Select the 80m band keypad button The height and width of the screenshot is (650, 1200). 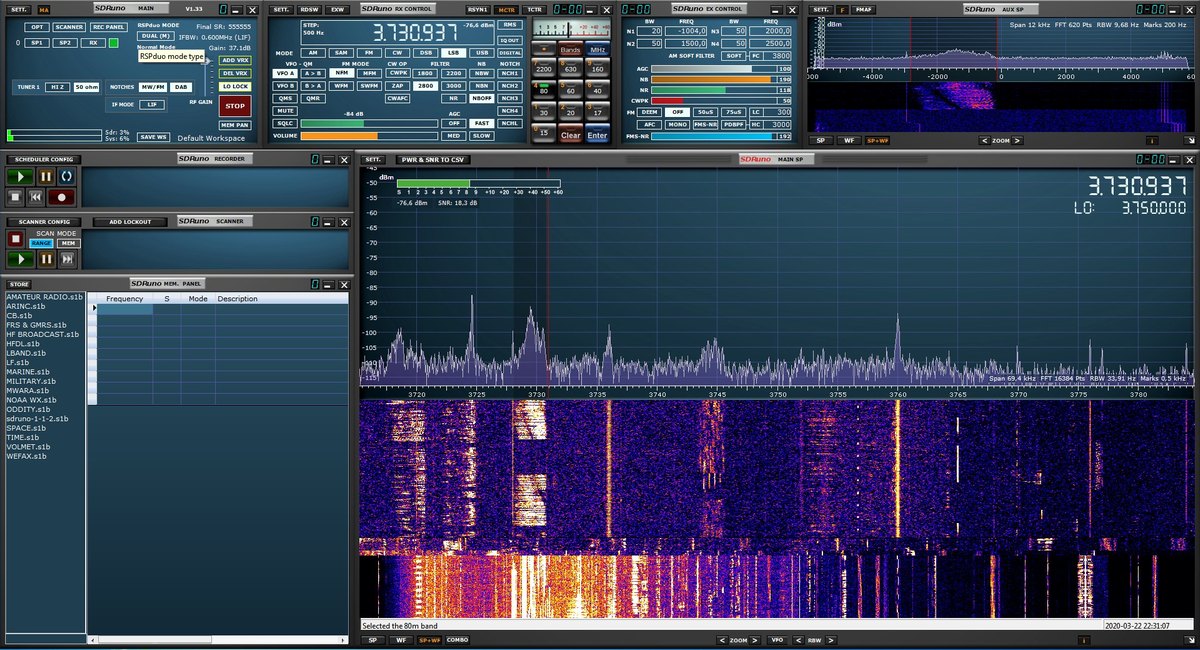click(543, 91)
